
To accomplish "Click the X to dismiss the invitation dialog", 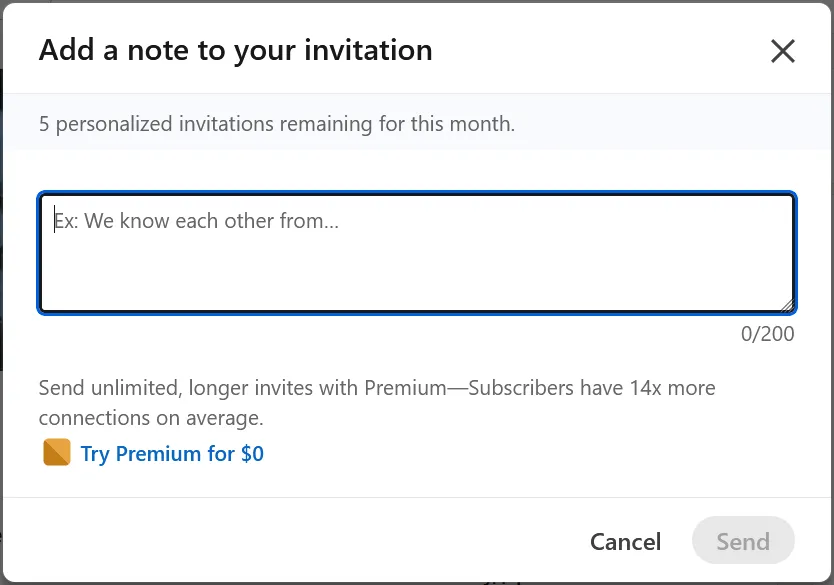I will [783, 51].
